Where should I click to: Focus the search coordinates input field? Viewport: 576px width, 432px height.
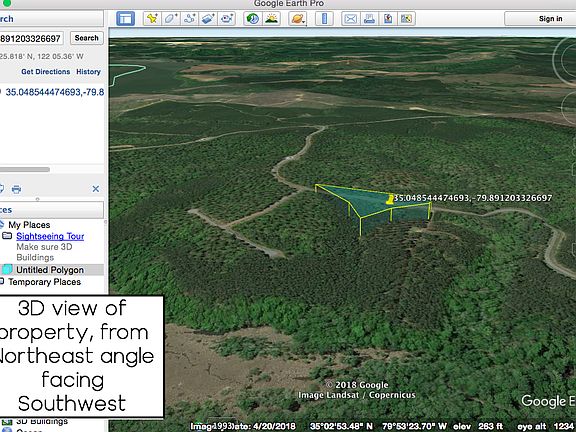(32, 38)
